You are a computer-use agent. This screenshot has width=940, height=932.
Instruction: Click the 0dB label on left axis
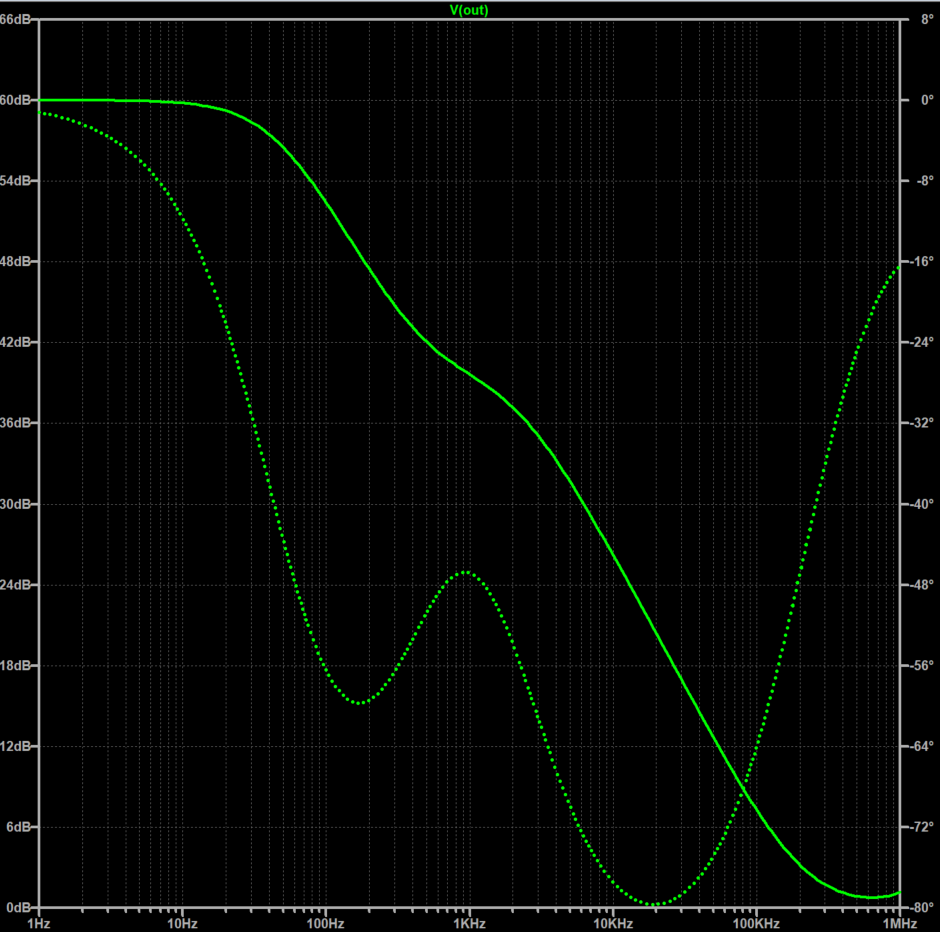21,907
